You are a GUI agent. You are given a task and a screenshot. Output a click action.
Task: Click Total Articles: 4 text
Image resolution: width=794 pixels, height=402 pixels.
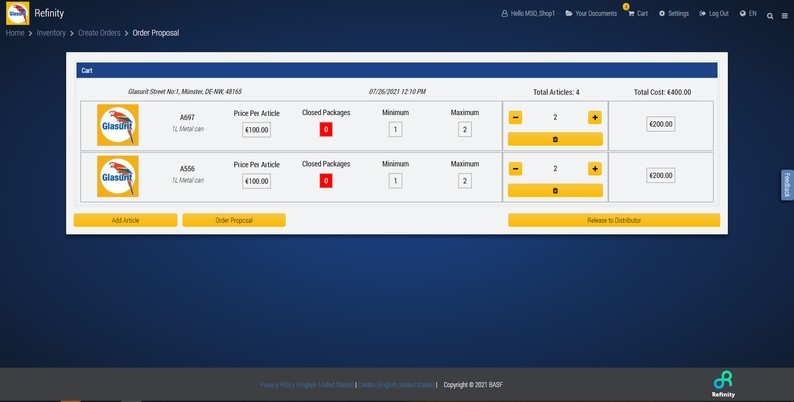(556, 92)
